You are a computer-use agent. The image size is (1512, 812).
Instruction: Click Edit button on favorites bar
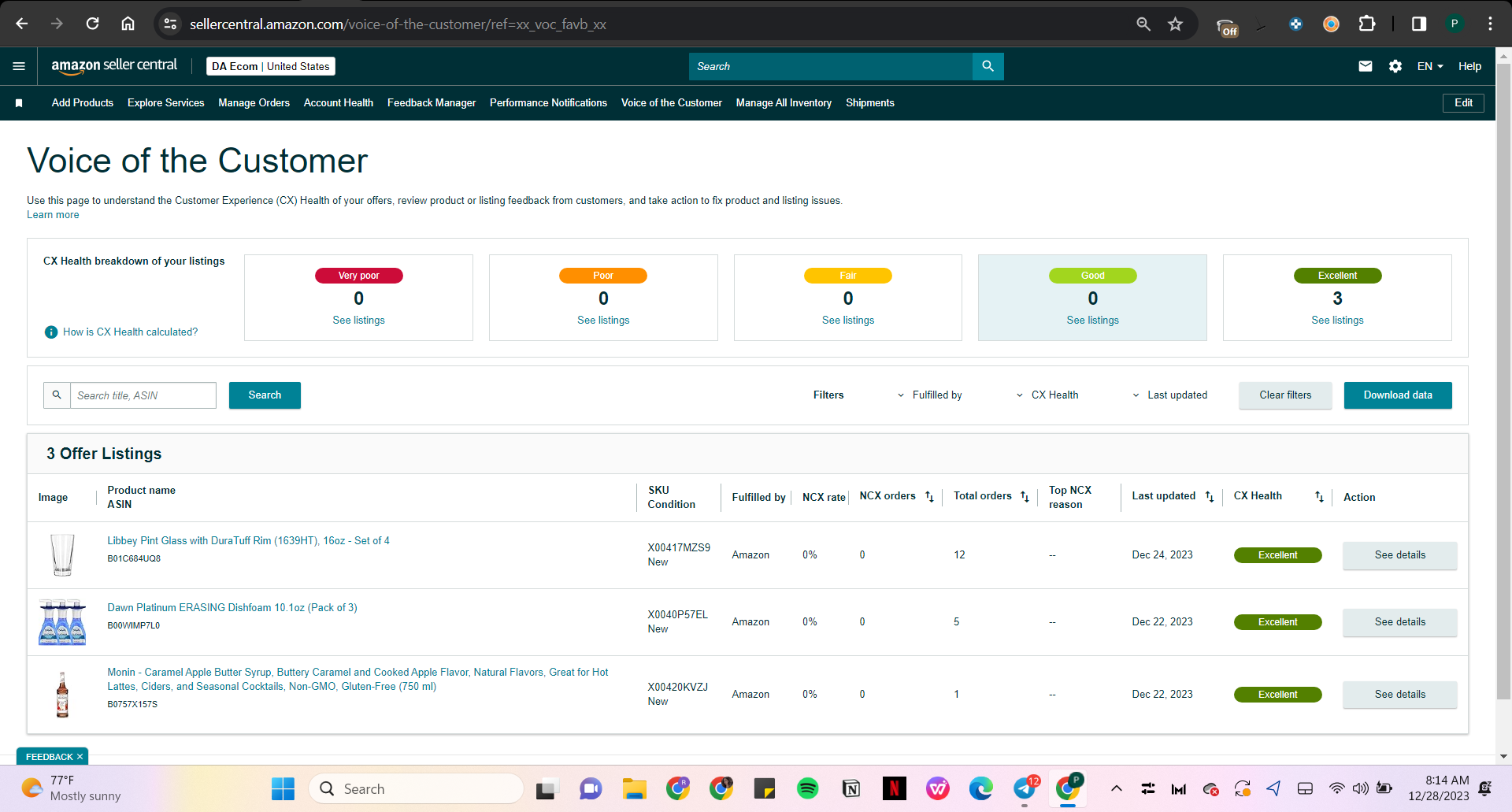pos(1463,103)
